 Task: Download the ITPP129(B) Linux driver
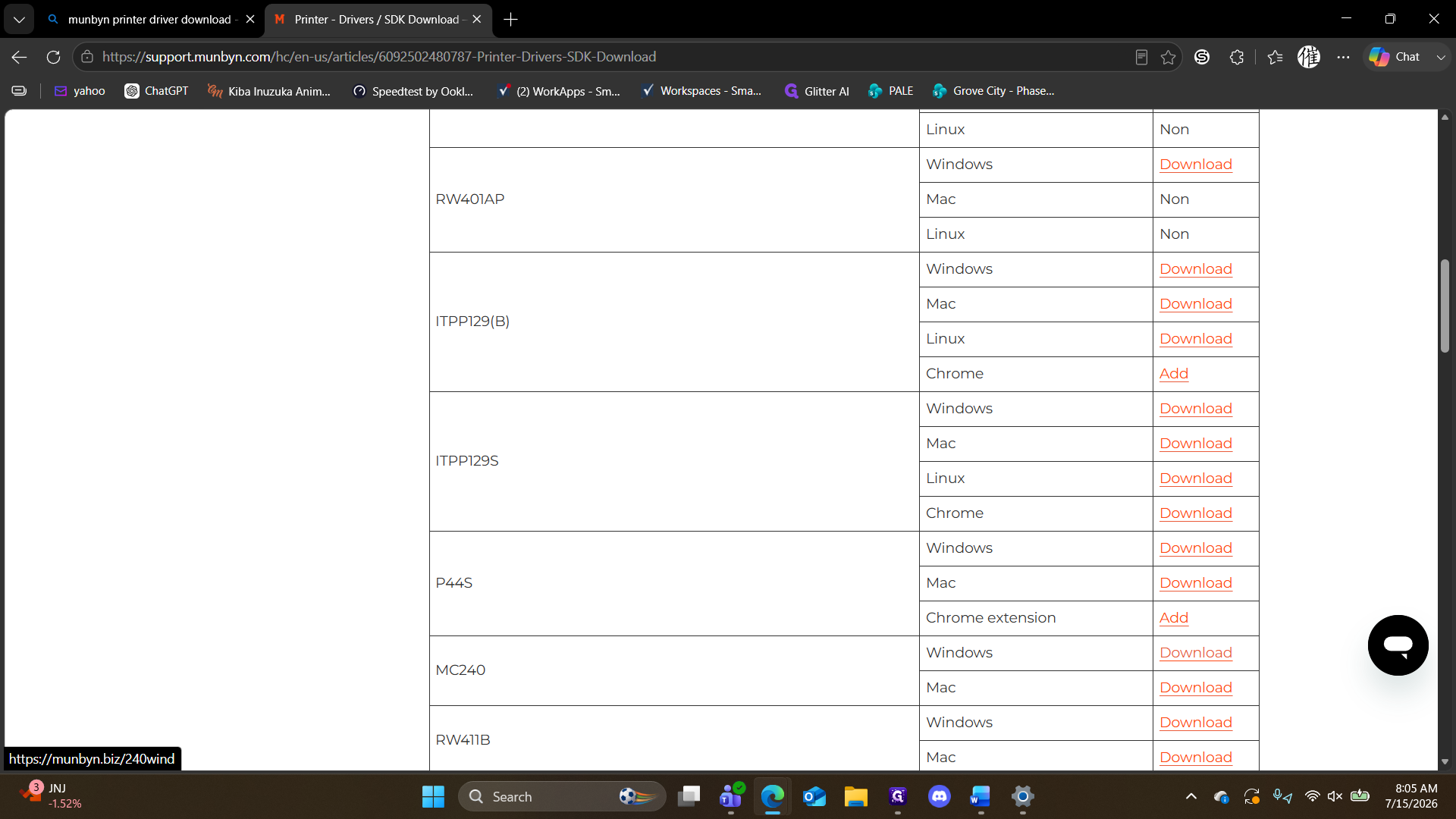point(1196,339)
